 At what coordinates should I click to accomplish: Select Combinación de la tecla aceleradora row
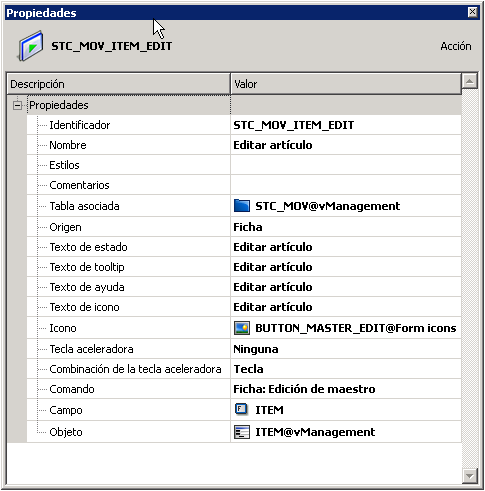pos(244,369)
